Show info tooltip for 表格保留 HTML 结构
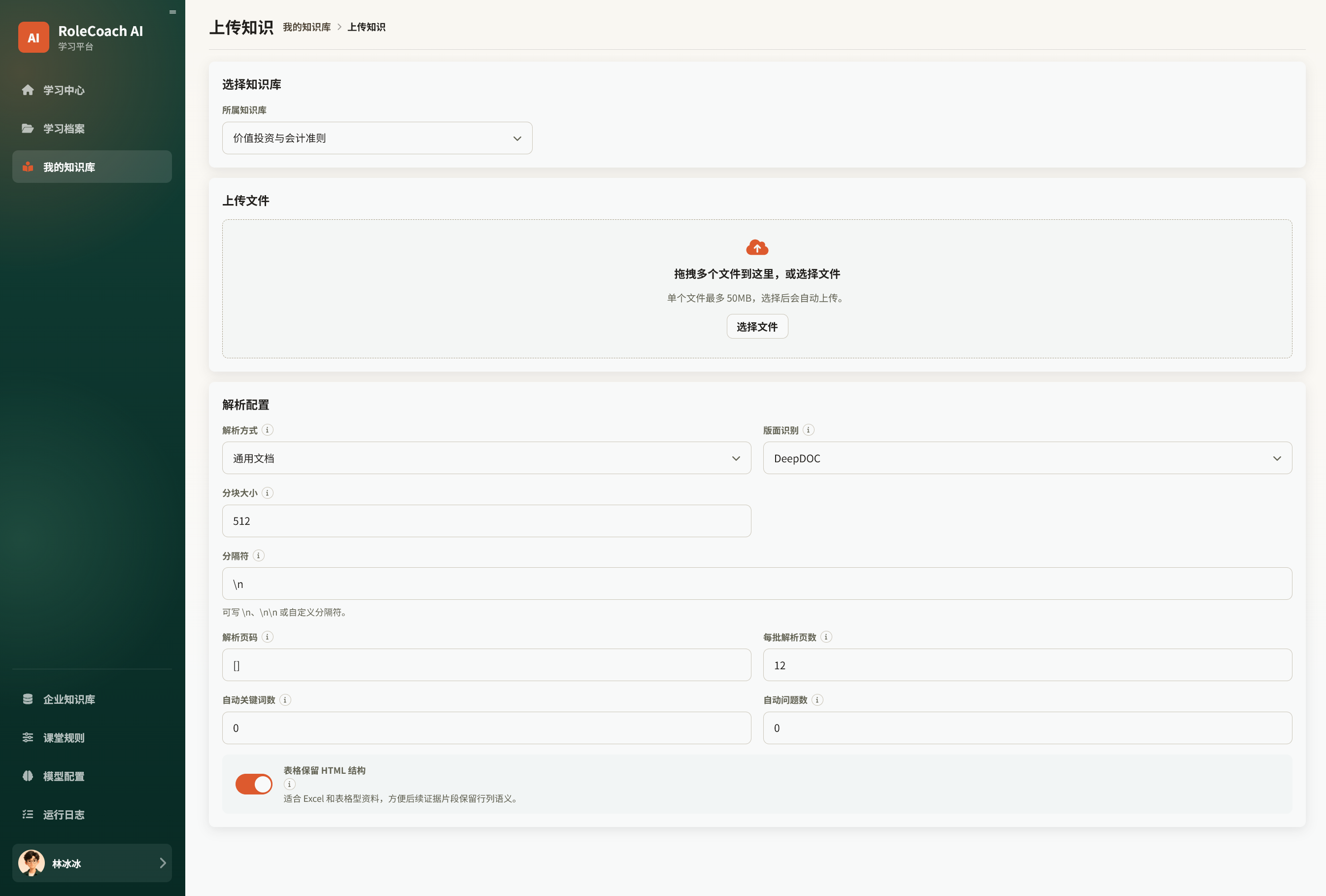The image size is (1326, 896). [289, 784]
